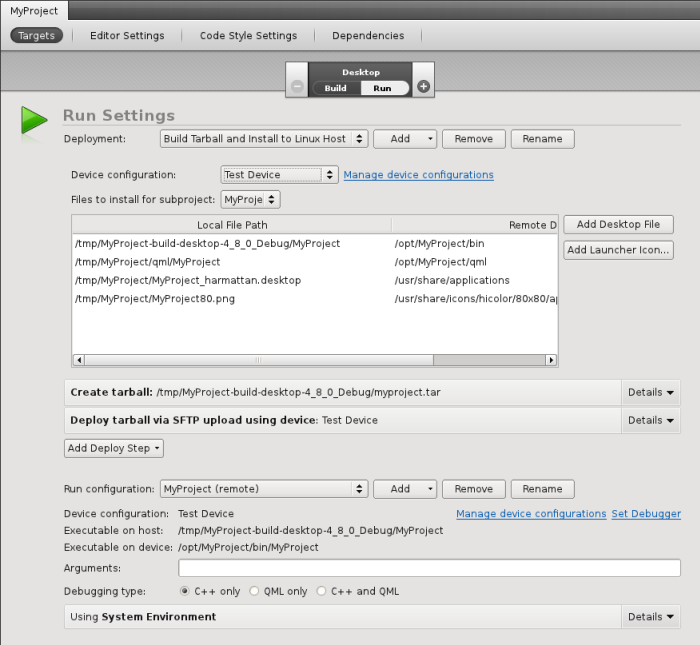Click the Desktop target label
Viewport: 700px width, 645px height.
tap(361, 72)
